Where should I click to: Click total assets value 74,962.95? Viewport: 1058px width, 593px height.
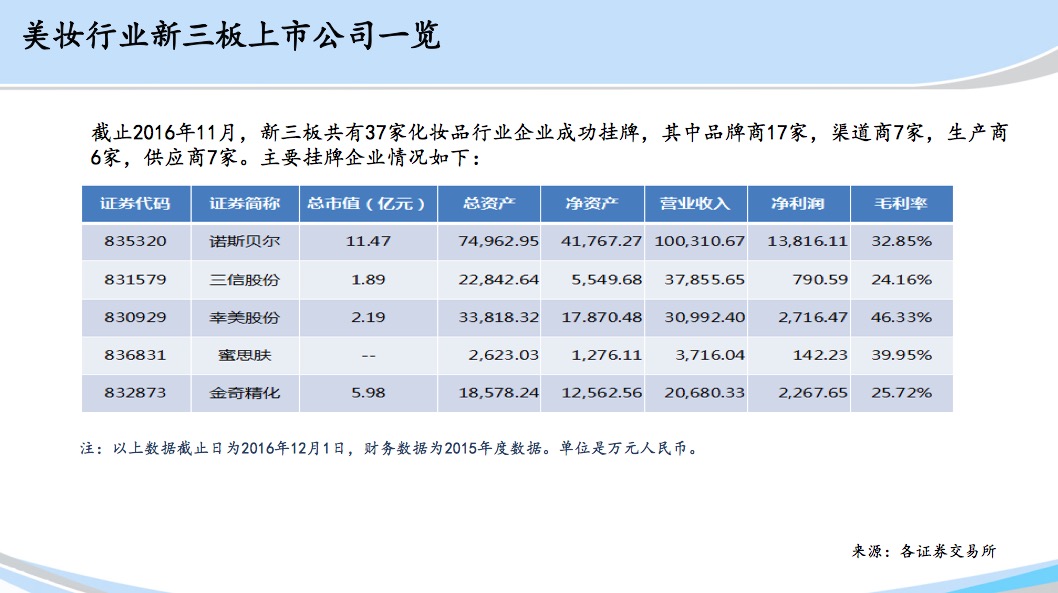(499, 241)
